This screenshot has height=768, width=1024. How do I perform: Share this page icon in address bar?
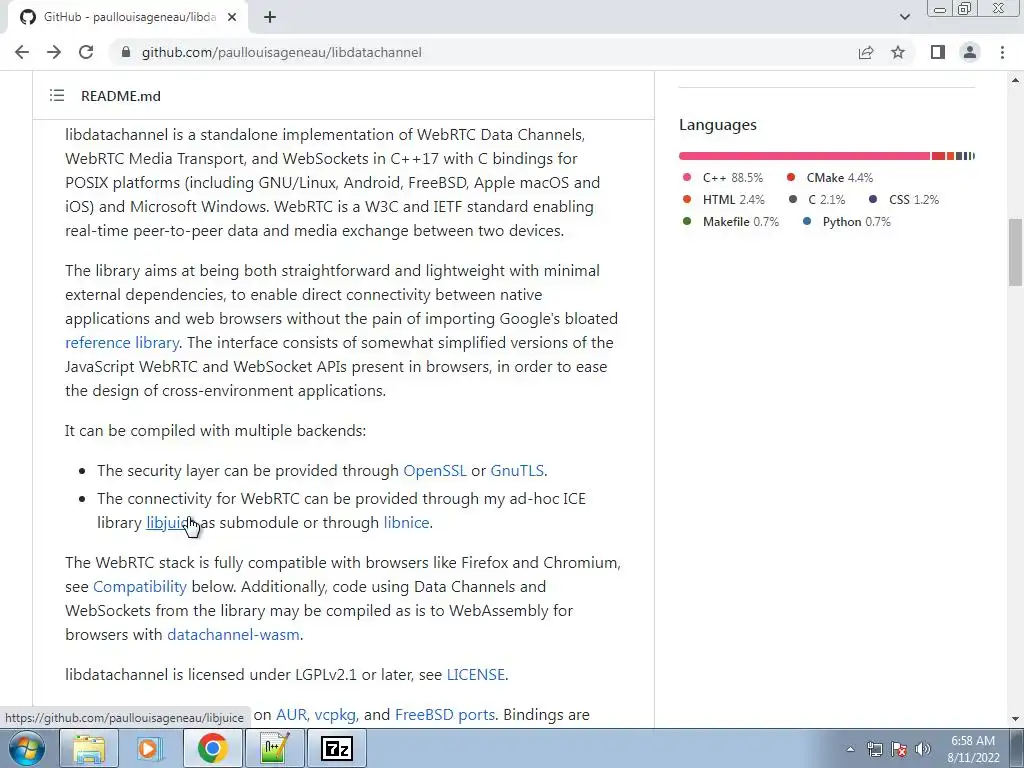(866, 52)
